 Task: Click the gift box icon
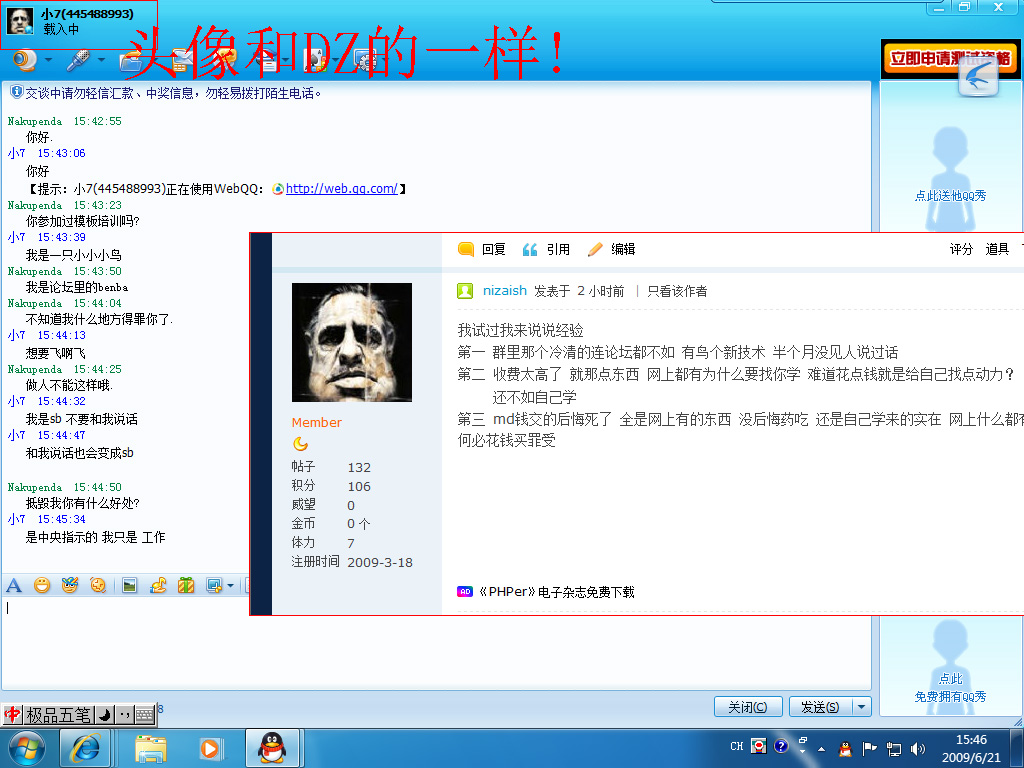186,586
